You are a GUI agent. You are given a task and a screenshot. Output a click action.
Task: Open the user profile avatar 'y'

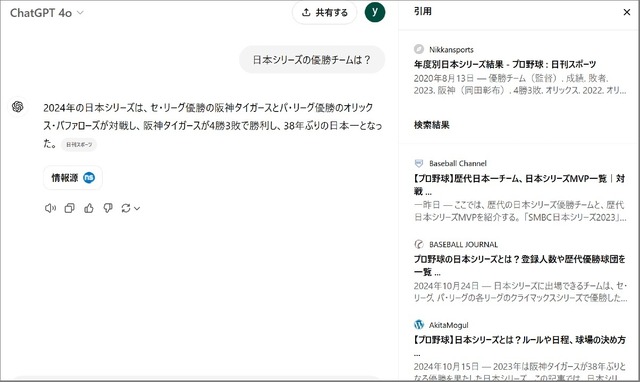tap(375, 12)
